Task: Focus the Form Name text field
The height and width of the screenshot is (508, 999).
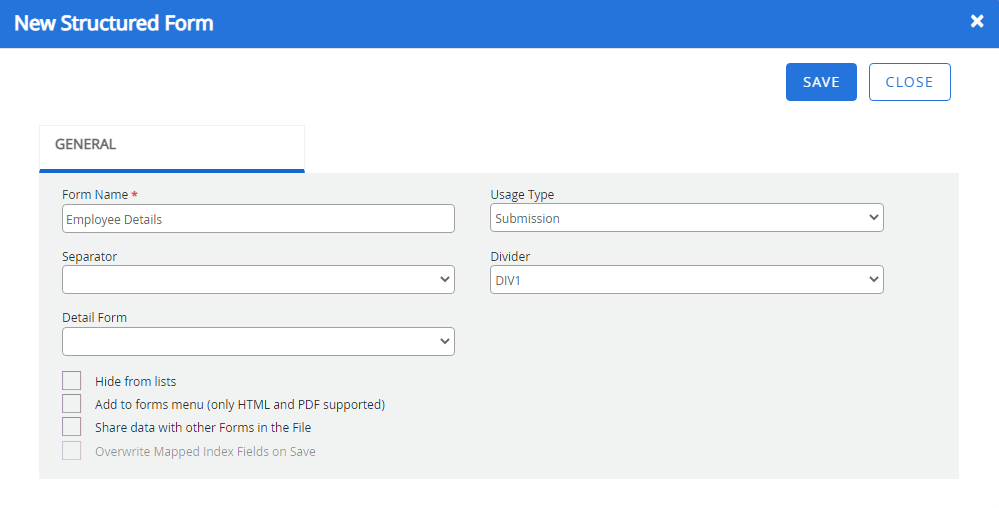Action: pos(258,219)
